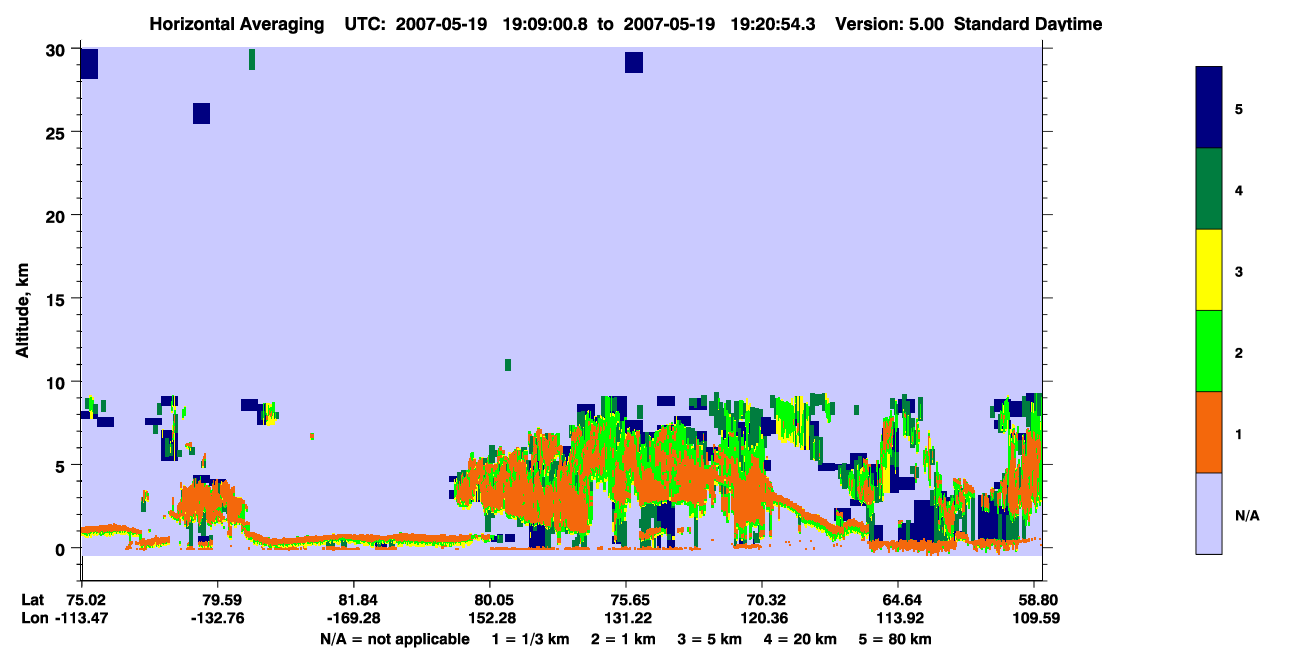Click the altitude tick label 10
The height and width of the screenshot is (667, 1300).
[57, 382]
